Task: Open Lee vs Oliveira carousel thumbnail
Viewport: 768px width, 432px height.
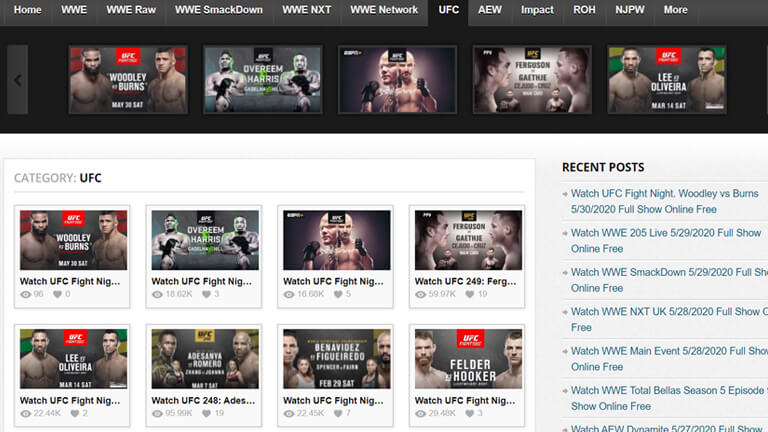Action: tap(667, 80)
